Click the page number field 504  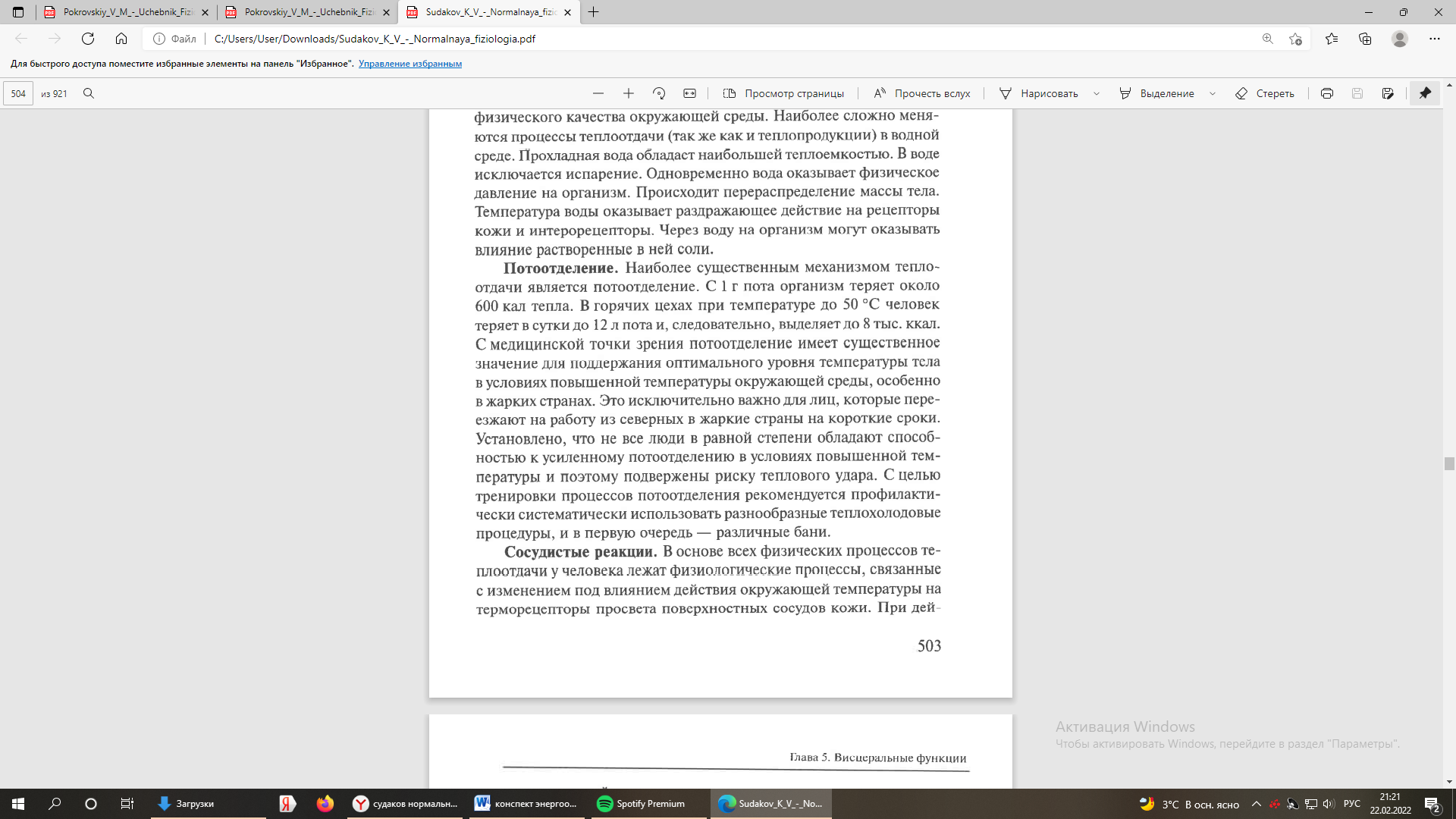point(18,93)
